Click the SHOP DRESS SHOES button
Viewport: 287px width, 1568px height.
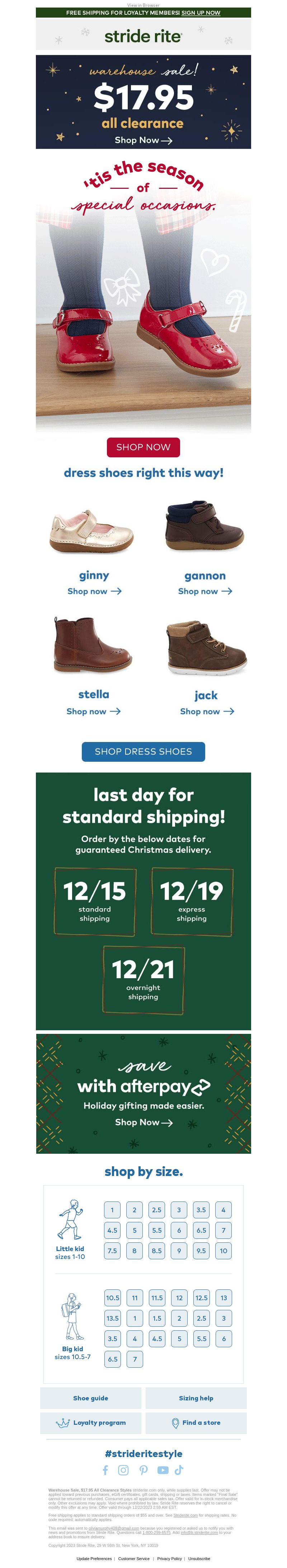pos(143,751)
